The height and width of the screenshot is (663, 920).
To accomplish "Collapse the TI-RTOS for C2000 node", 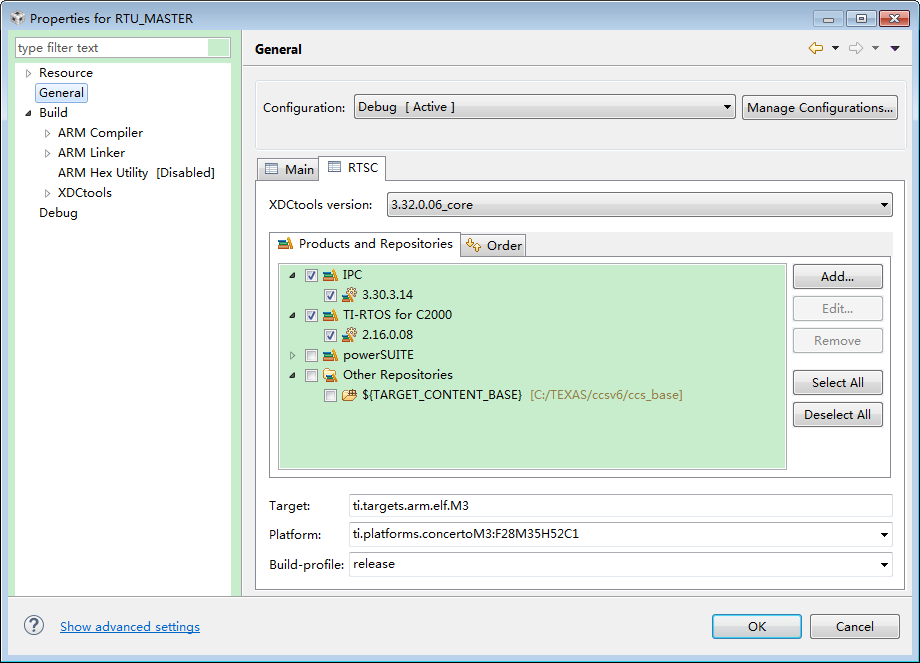I will click(292, 315).
